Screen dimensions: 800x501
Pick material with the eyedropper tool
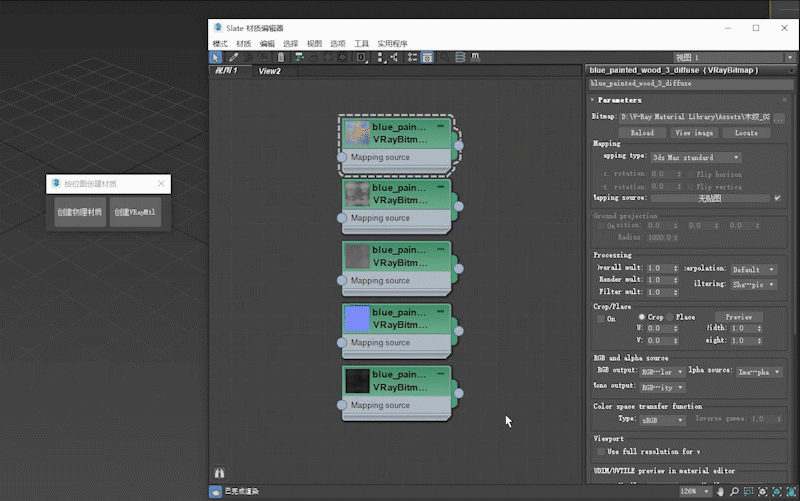233,58
